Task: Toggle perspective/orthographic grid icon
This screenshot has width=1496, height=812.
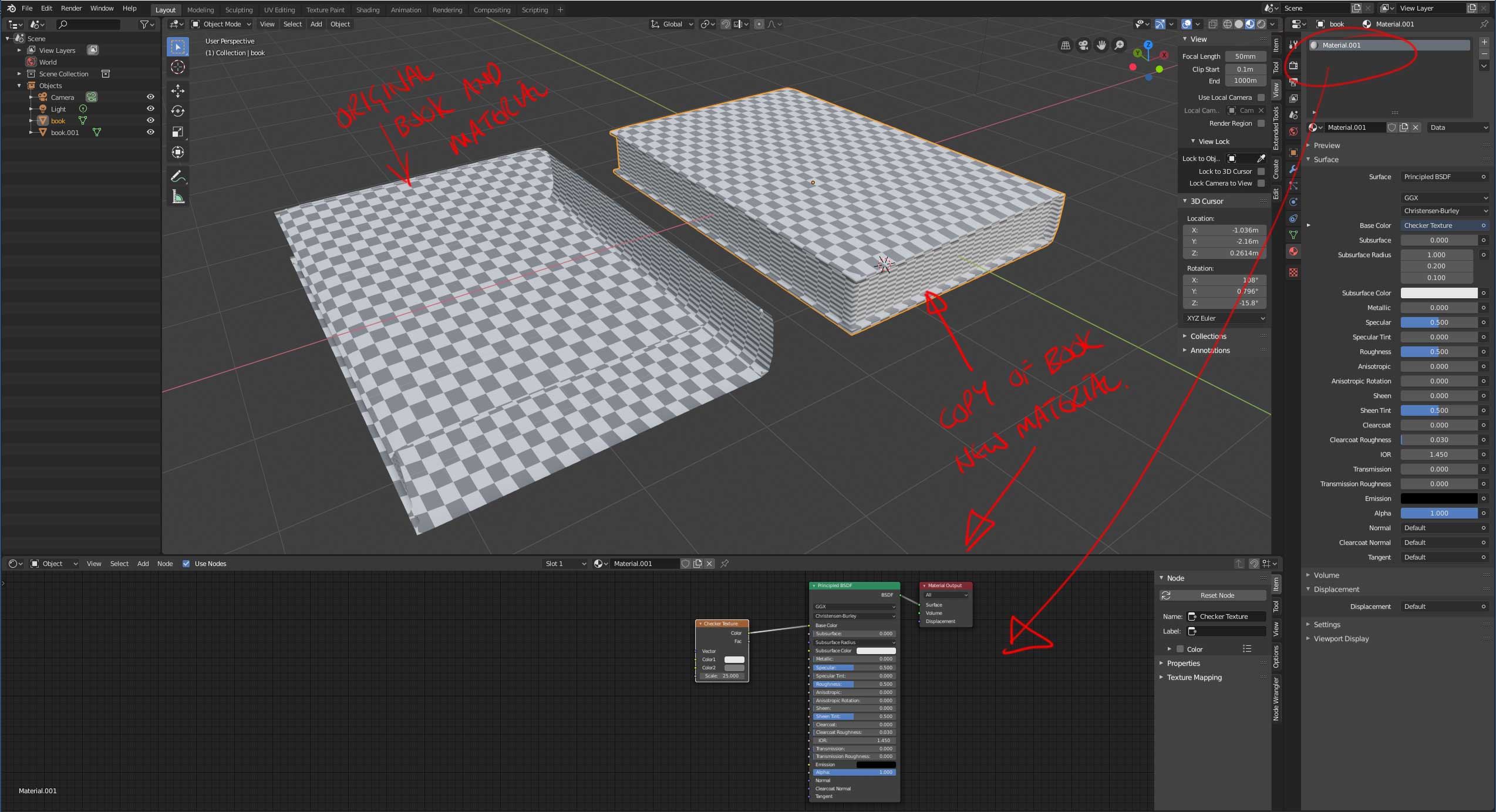Action: tap(1065, 45)
